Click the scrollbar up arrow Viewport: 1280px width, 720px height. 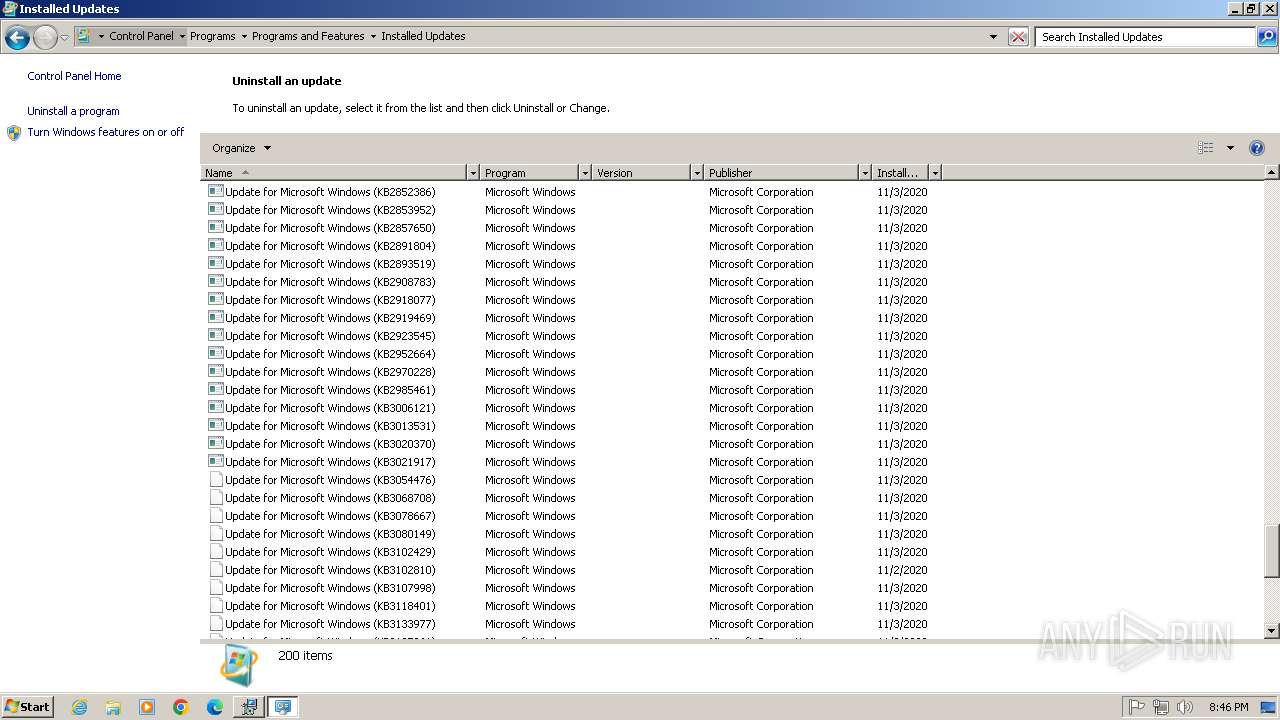[x=1272, y=173]
